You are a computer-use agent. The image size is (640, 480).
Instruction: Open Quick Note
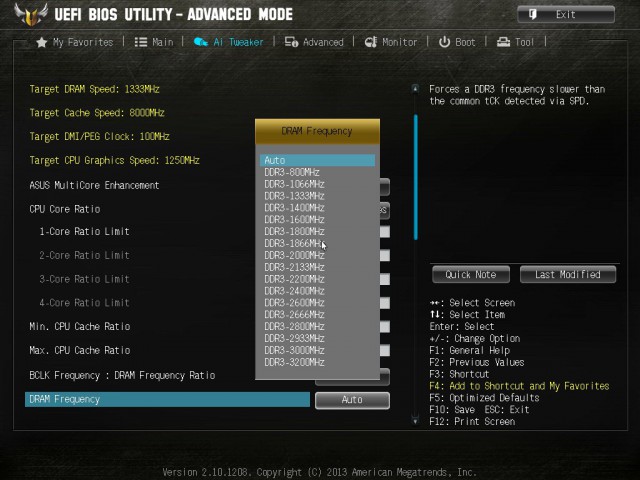pos(471,274)
